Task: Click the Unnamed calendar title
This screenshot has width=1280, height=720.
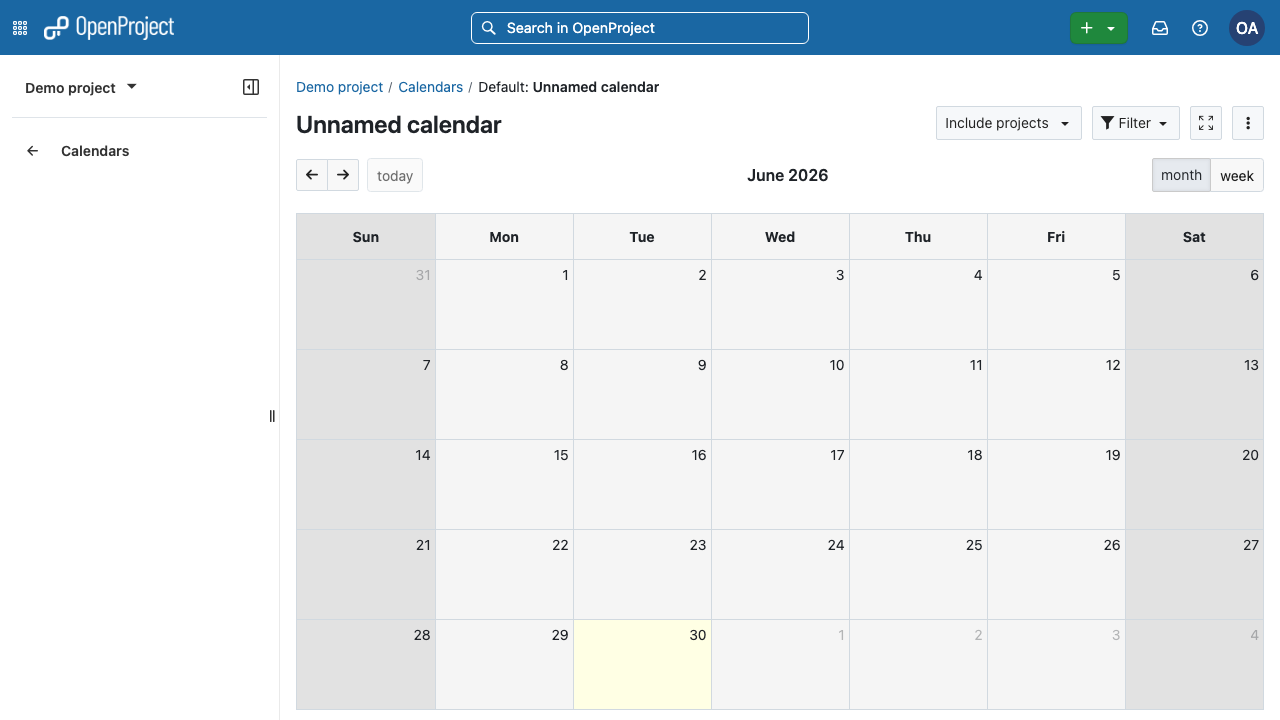Action: [x=399, y=125]
